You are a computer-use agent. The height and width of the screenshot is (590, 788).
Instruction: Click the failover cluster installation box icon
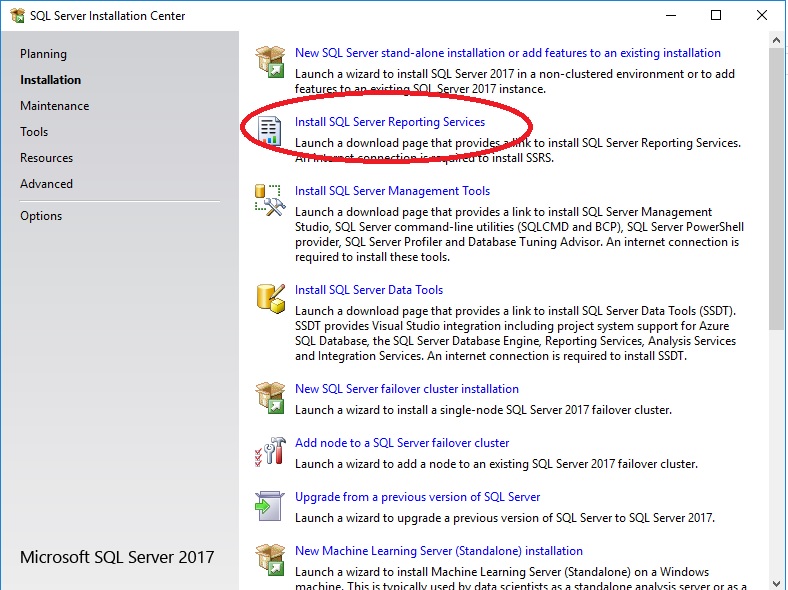coord(270,397)
